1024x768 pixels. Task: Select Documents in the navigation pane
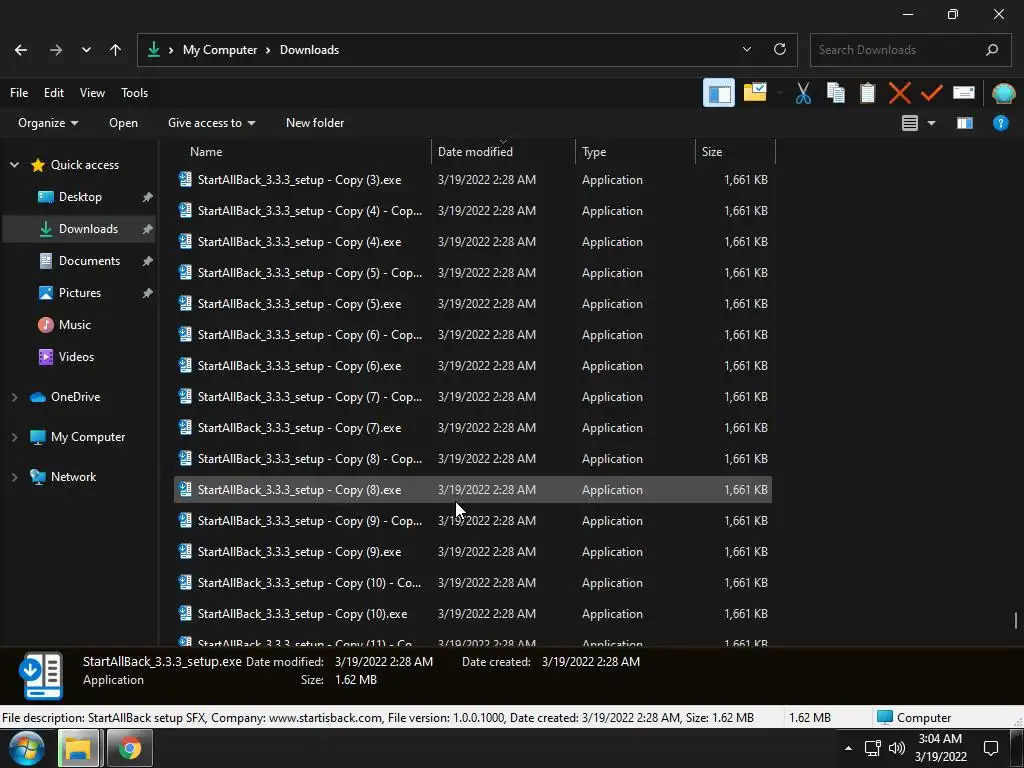click(89, 261)
